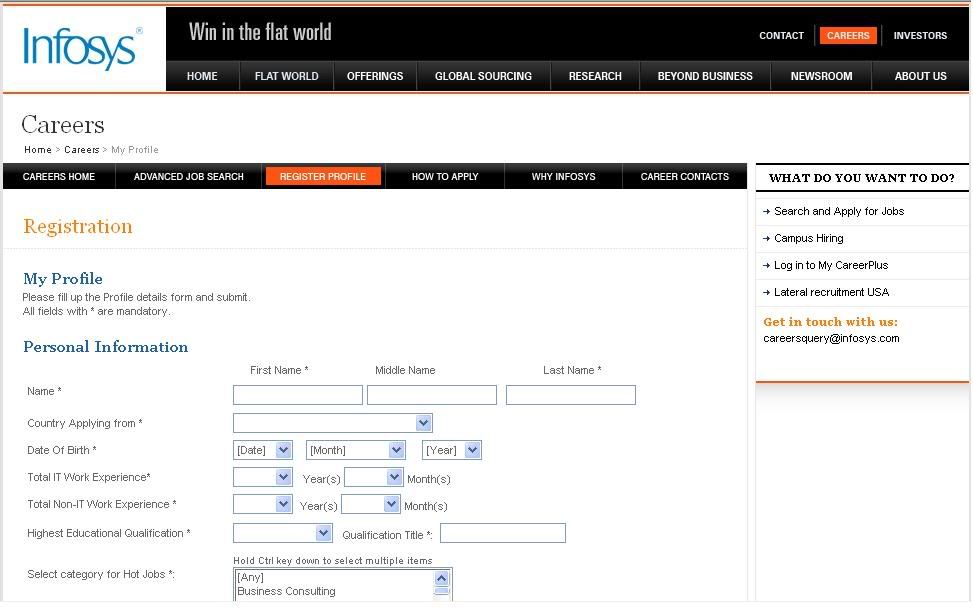Open the birth Date dropdown
The image size is (973, 611).
coord(262,450)
